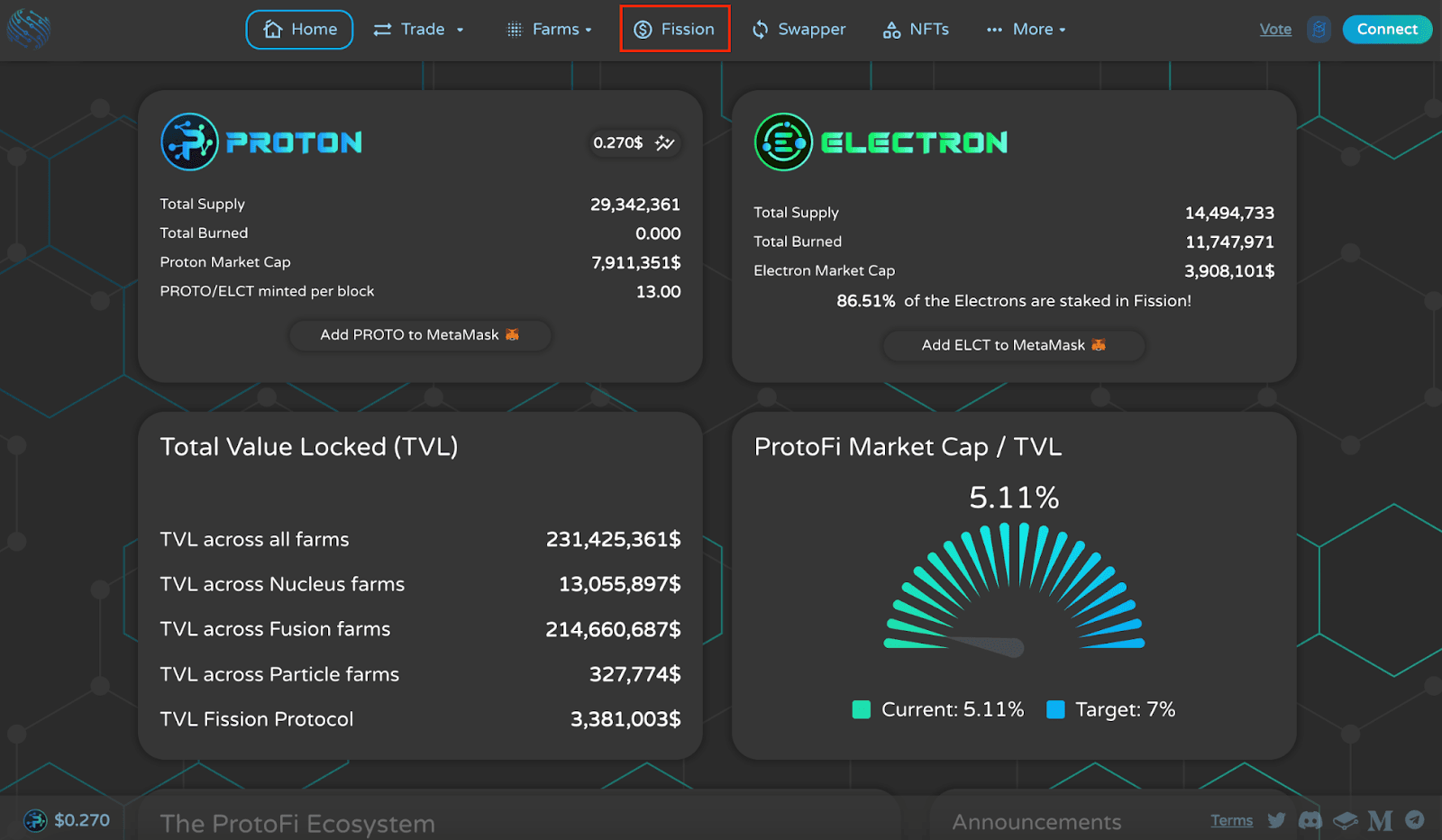
Task: Click TVL across Nucleus farms row
Action: coord(420,584)
